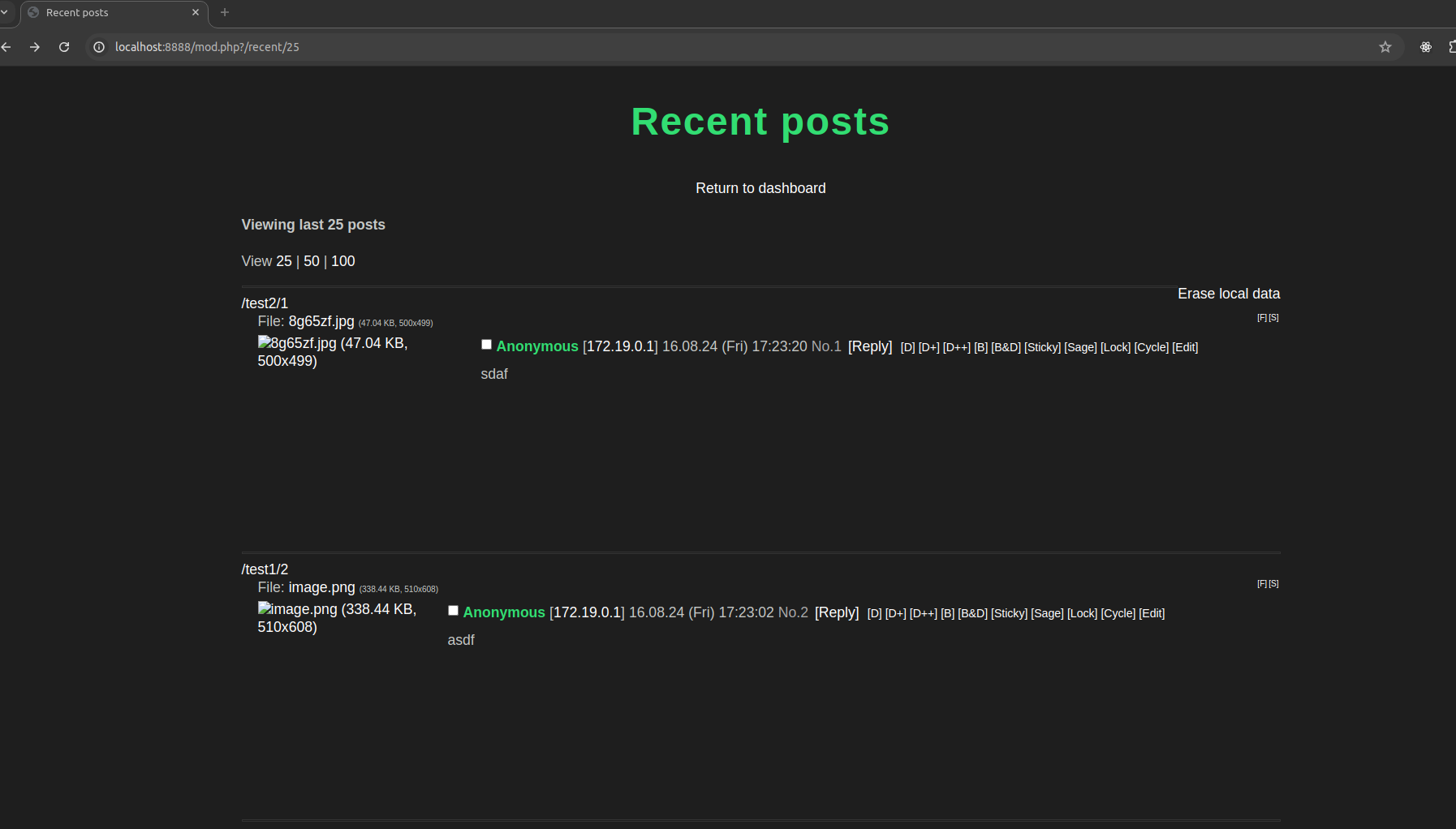
Task: Lock thread No.2
Action: [1083, 613]
